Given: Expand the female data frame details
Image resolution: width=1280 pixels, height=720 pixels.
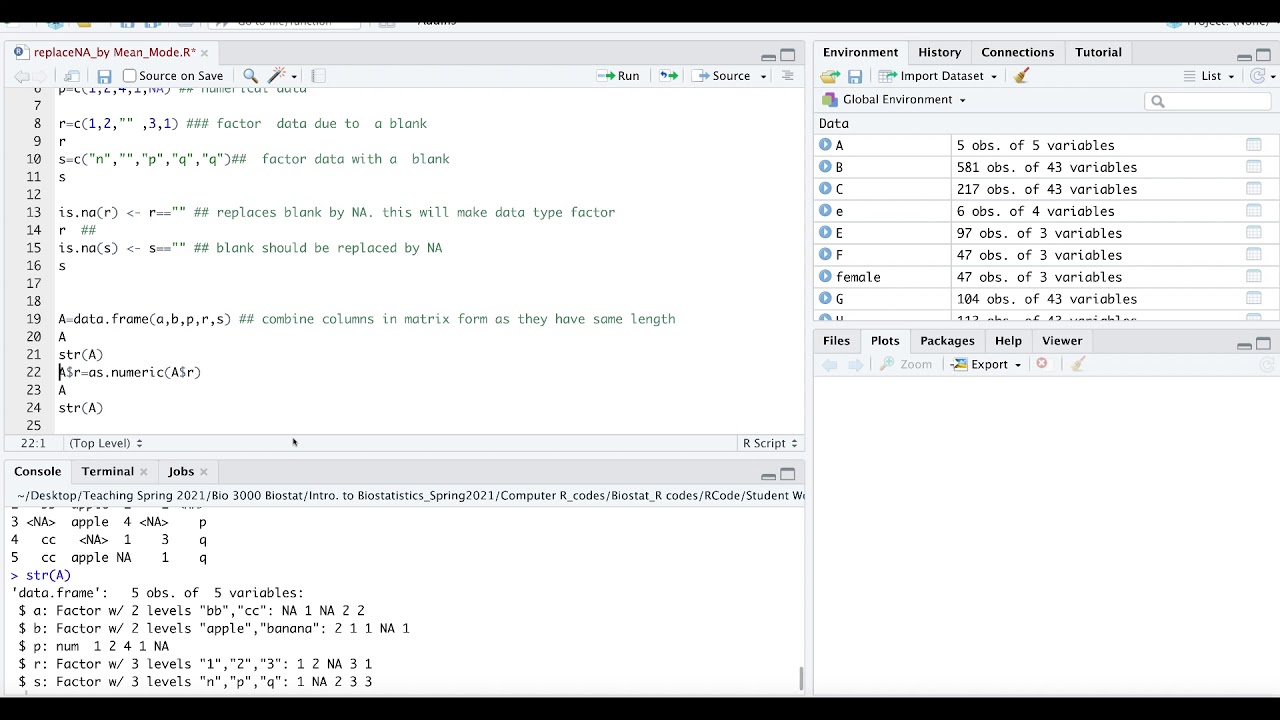Looking at the screenshot, I should point(825,277).
